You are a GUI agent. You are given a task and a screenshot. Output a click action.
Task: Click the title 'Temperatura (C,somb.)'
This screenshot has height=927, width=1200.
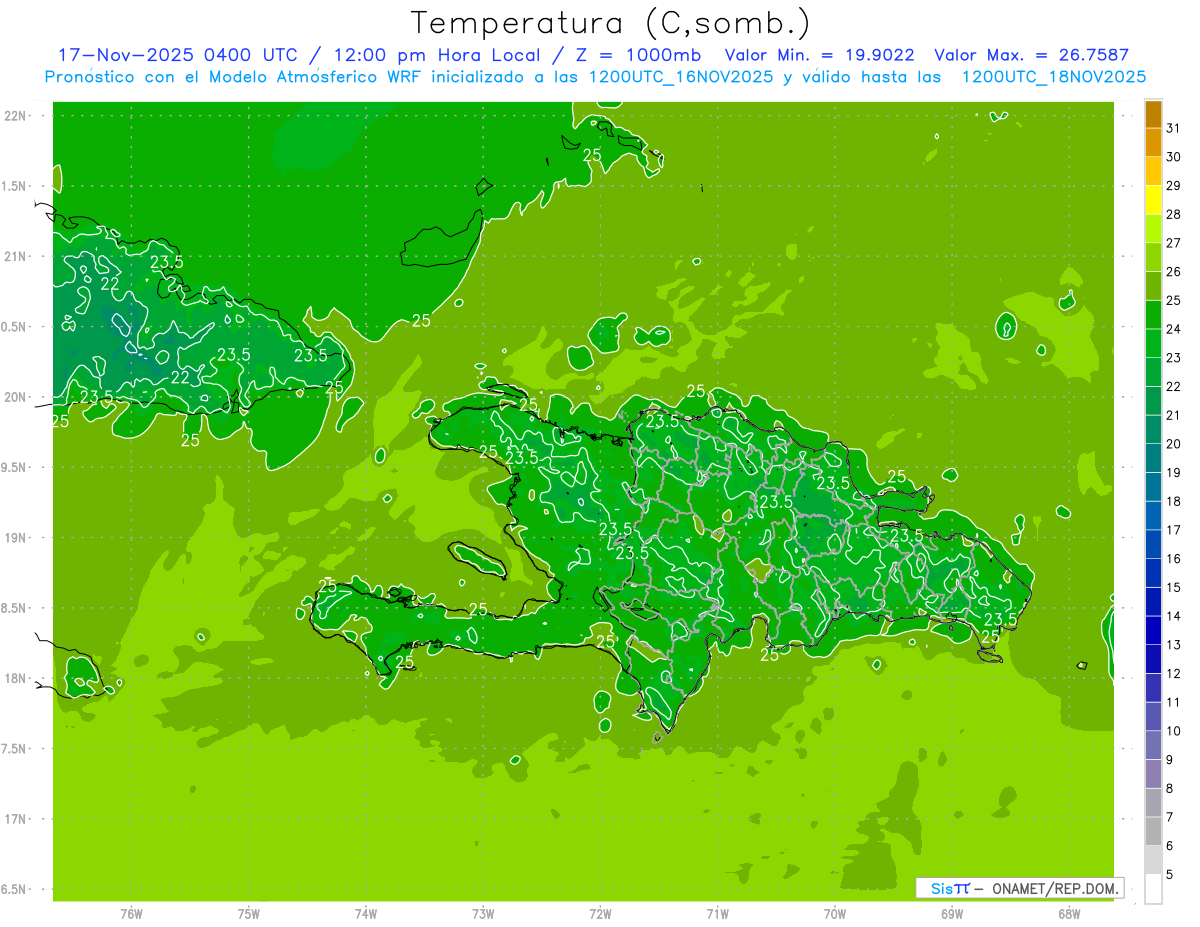610,22
